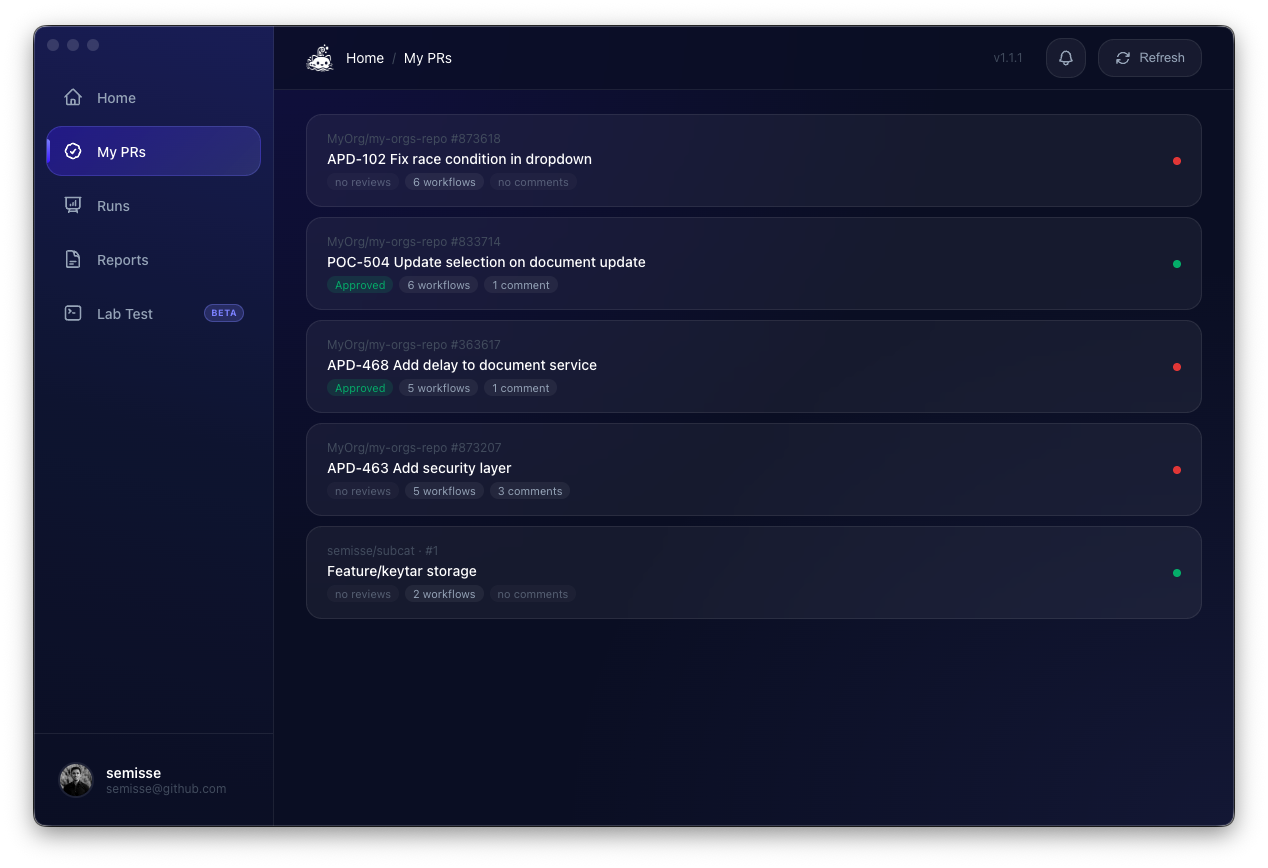Click the Reports document icon
Image resolution: width=1268 pixels, height=868 pixels.
(73, 259)
